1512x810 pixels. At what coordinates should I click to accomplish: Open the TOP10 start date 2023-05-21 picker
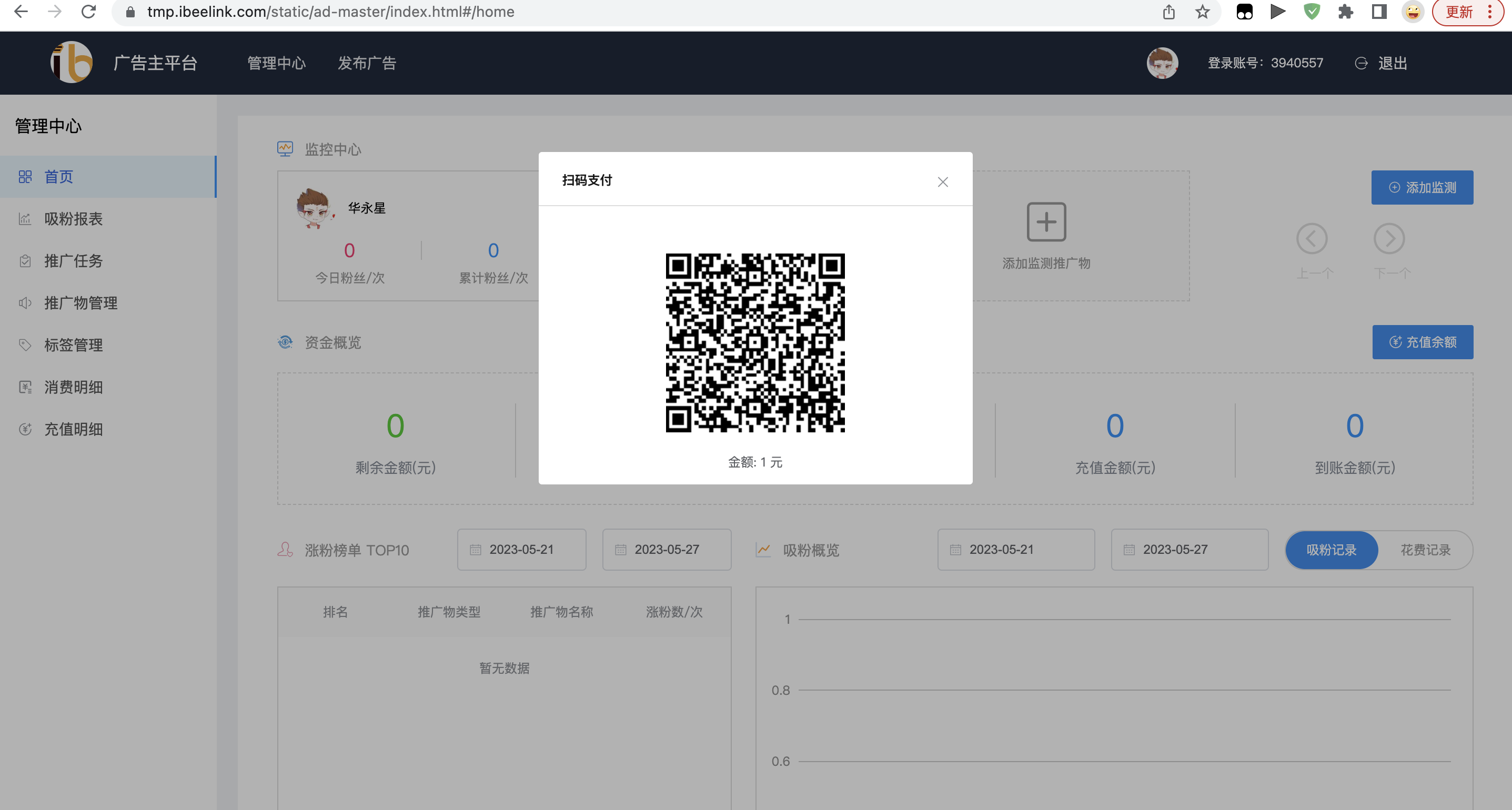[521, 550]
